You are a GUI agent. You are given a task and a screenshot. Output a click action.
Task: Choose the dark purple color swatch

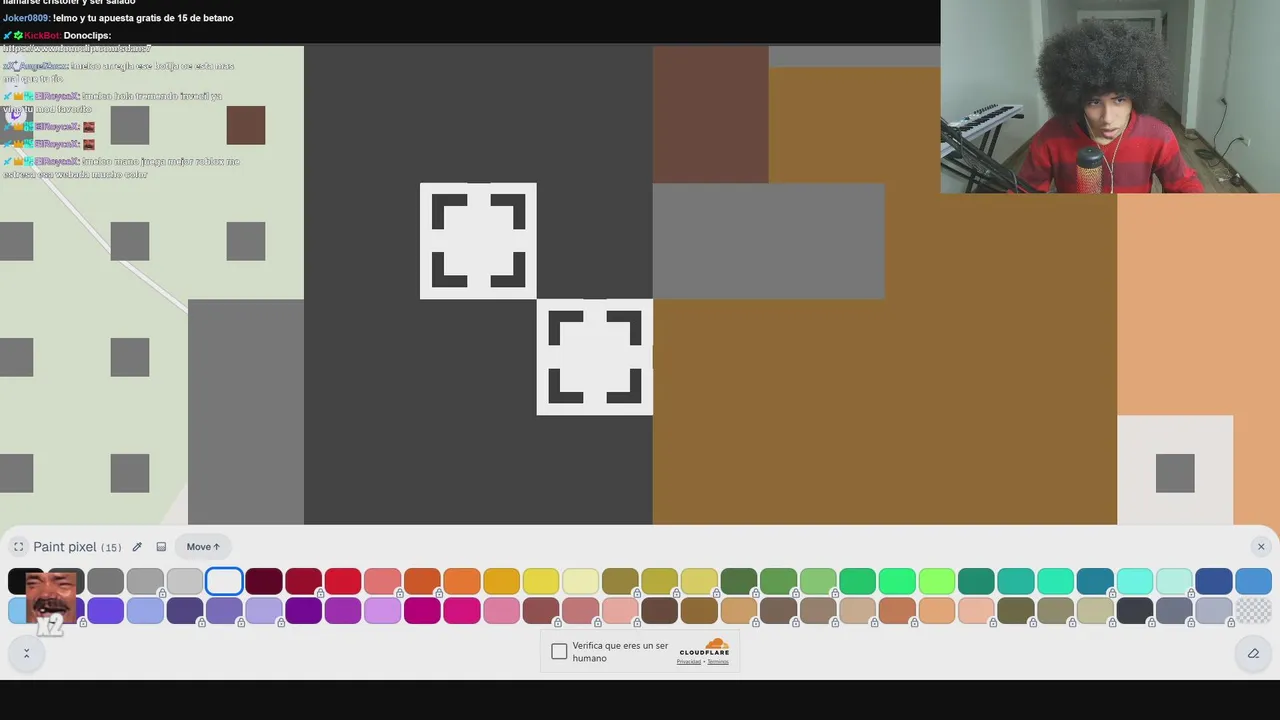point(303,610)
